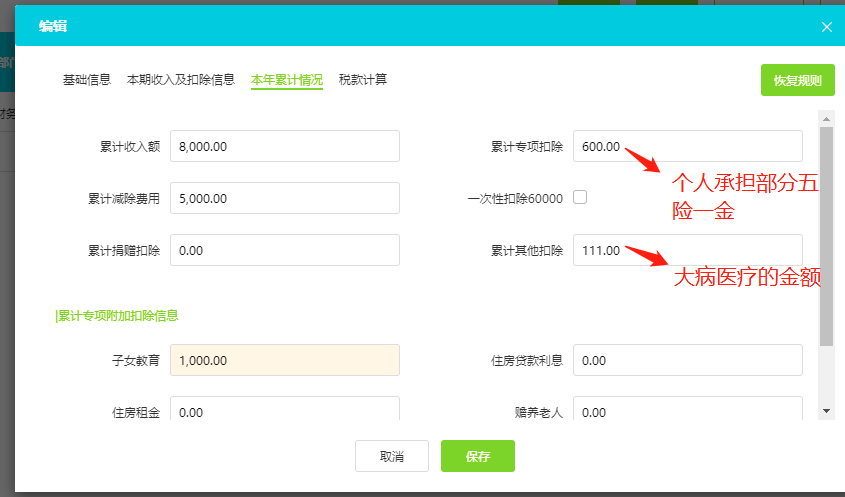
Task: Click the scrollbar down arrow
Action: coord(826,411)
